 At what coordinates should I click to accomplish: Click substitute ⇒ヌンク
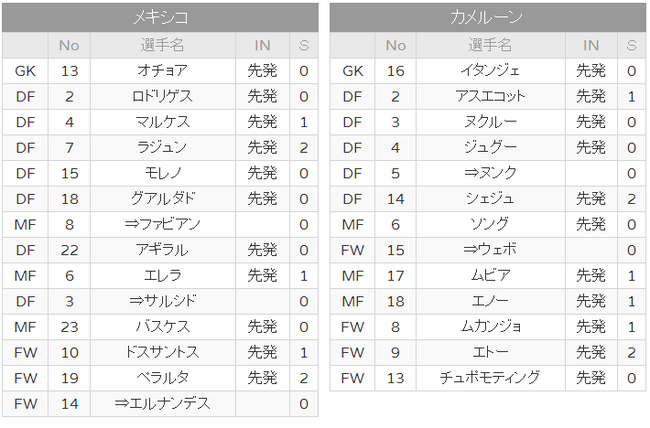click(x=490, y=173)
